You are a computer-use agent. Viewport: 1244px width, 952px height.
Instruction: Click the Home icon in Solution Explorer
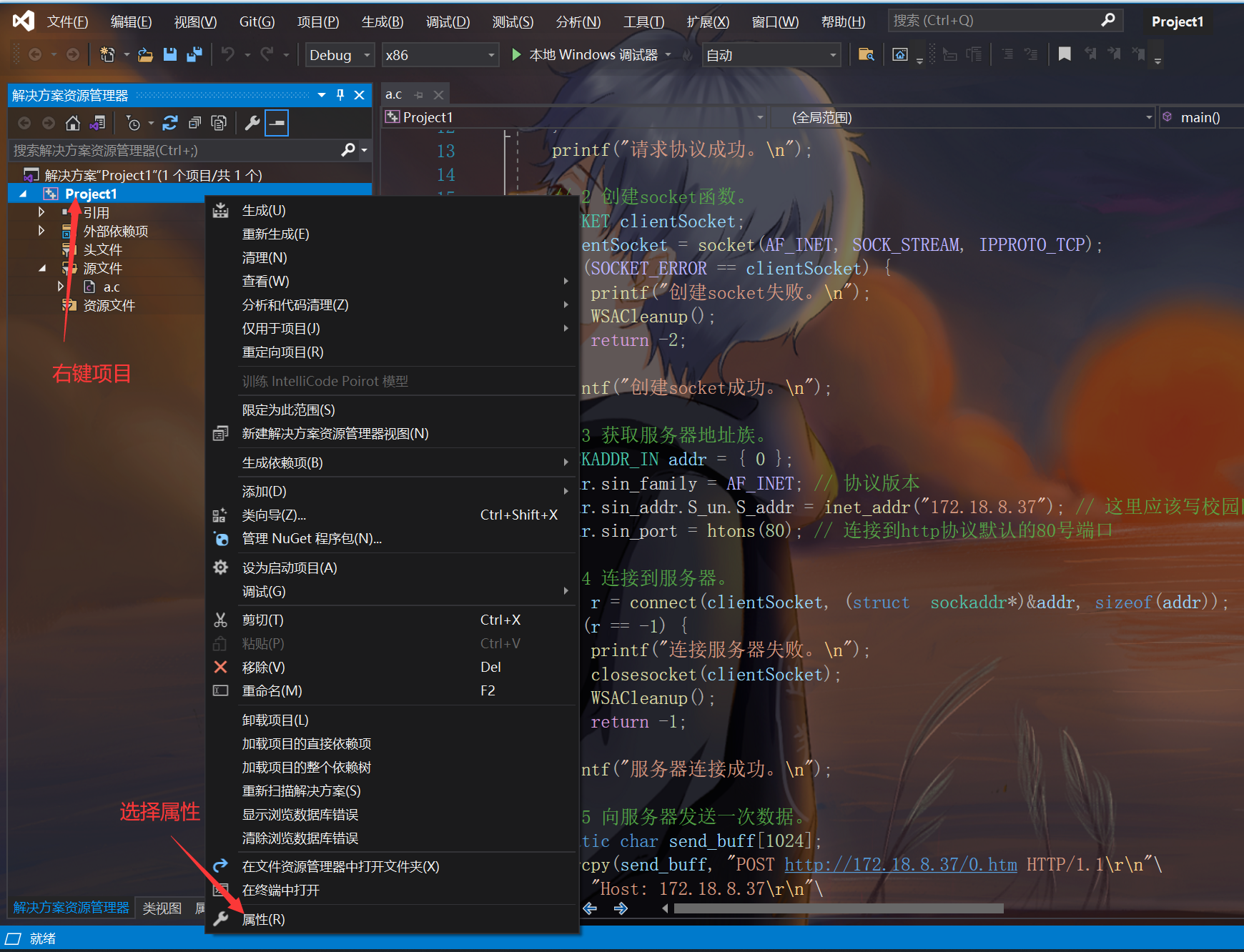coord(72,123)
